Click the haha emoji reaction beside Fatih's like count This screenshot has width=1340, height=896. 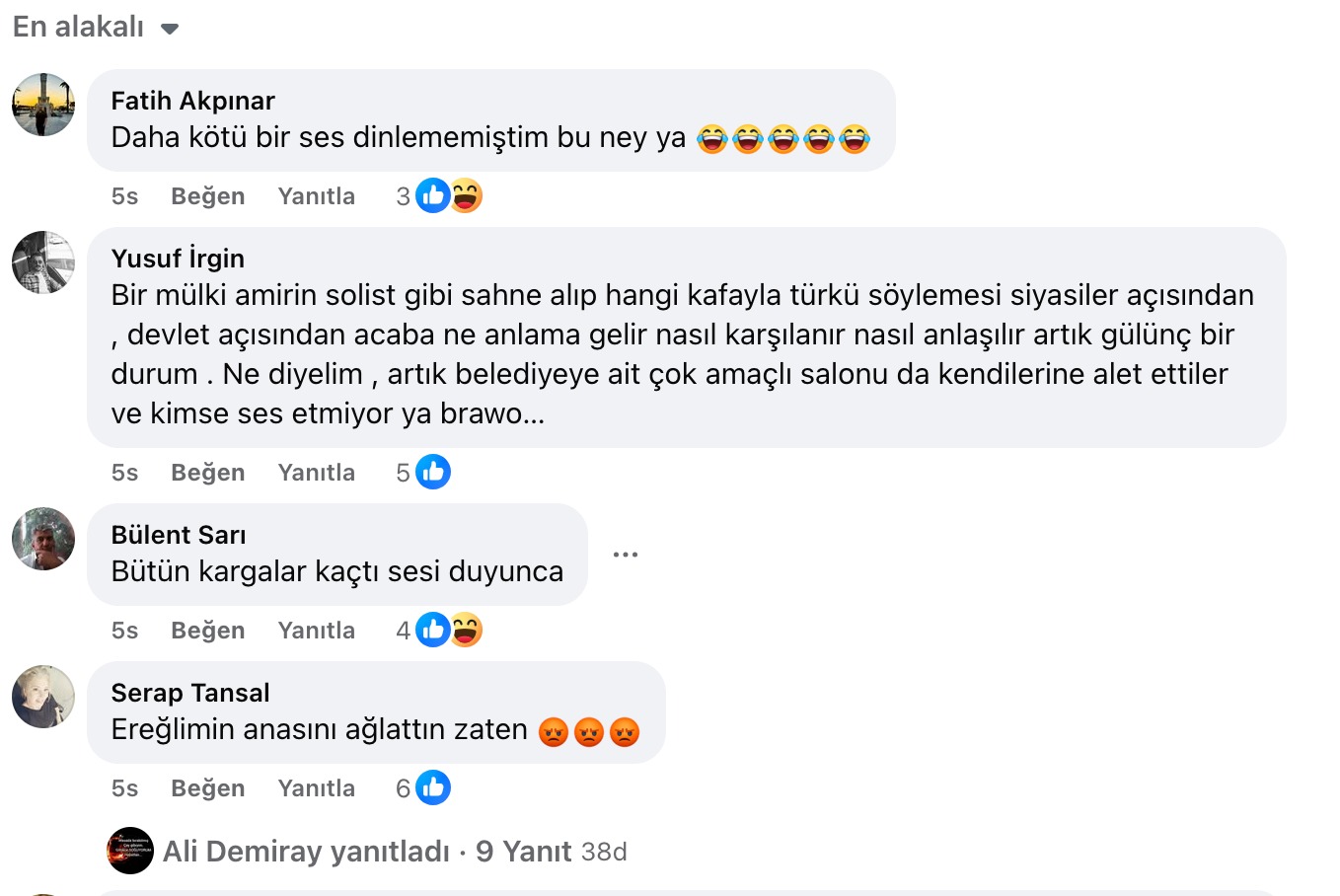(464, 195)
